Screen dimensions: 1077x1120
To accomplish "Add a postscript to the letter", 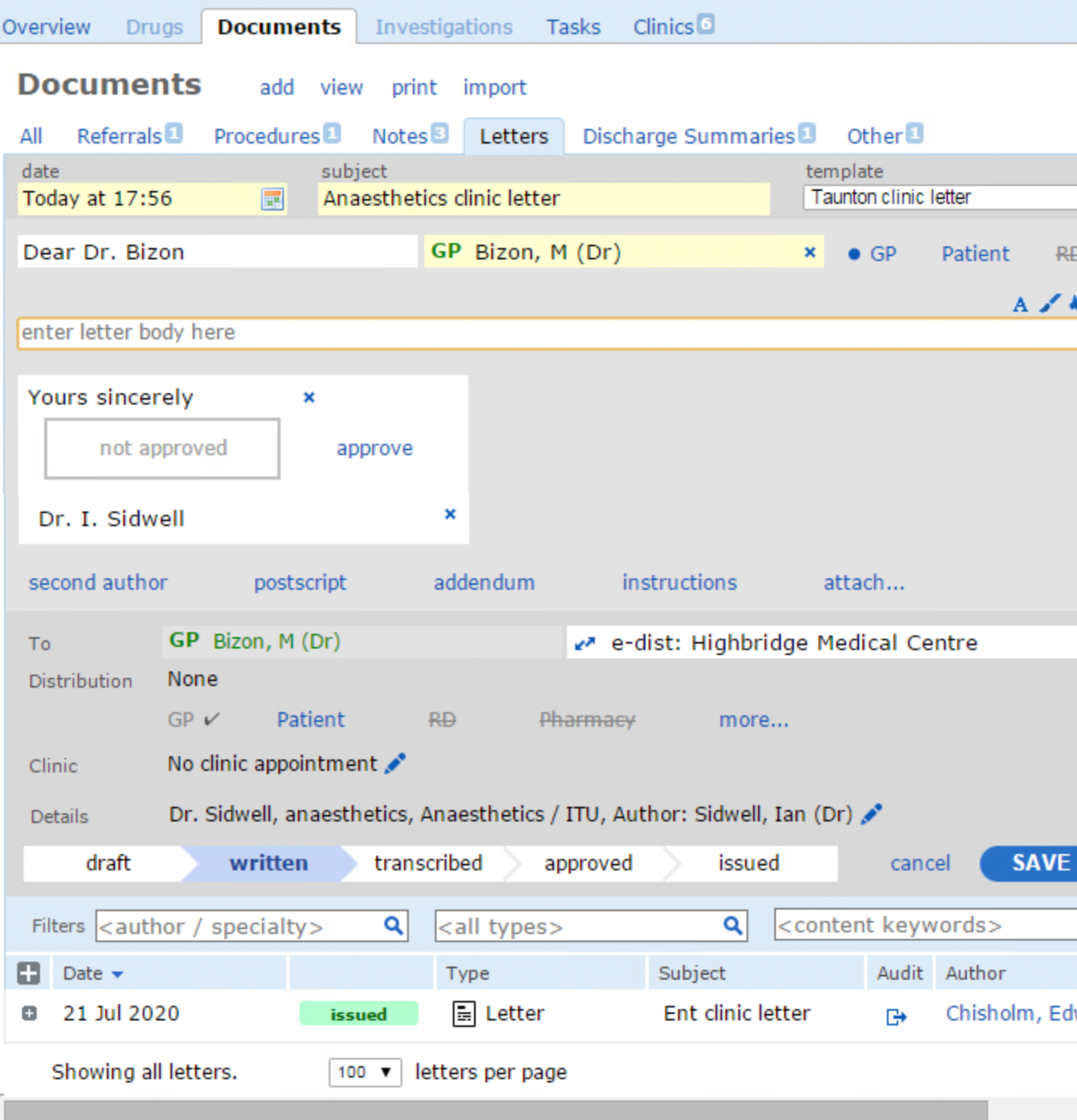I will [x=299, y=582].
